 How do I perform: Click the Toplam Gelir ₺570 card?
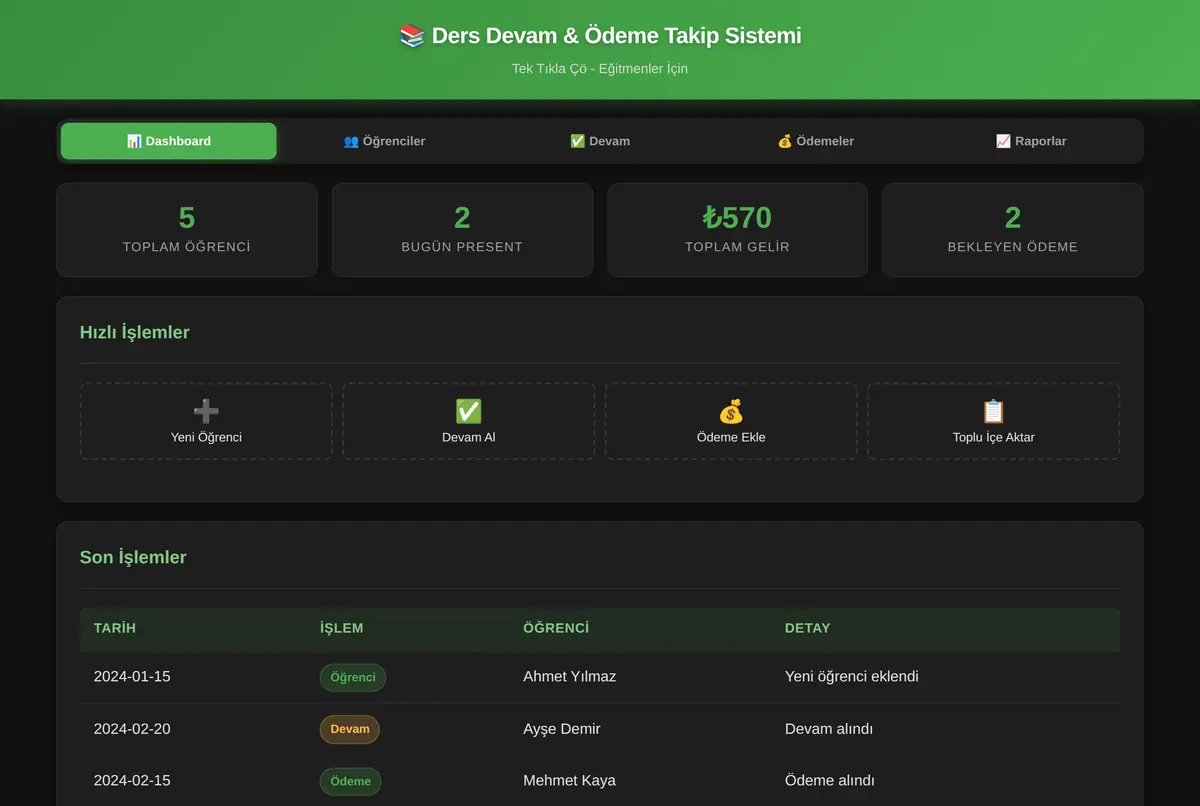(x=737, y=230)
